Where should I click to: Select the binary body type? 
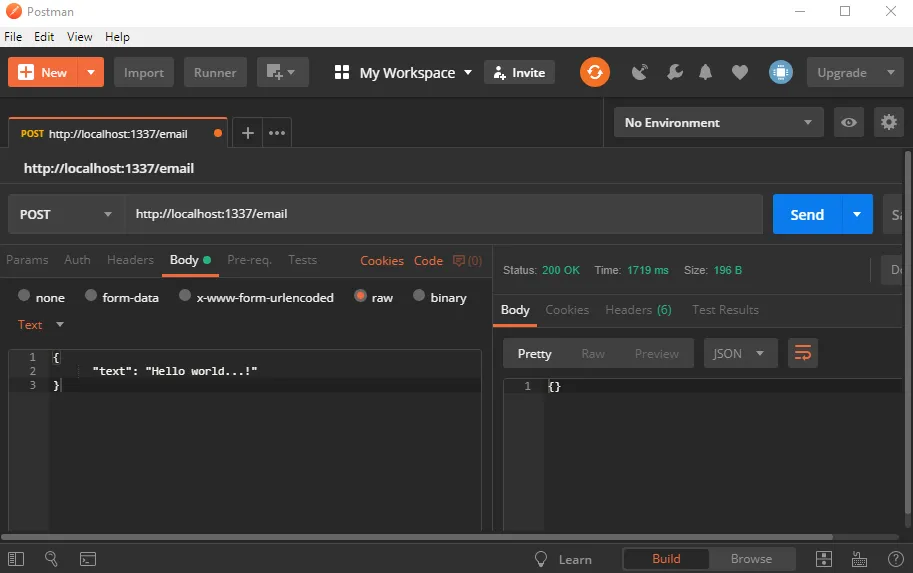(419, 295)
